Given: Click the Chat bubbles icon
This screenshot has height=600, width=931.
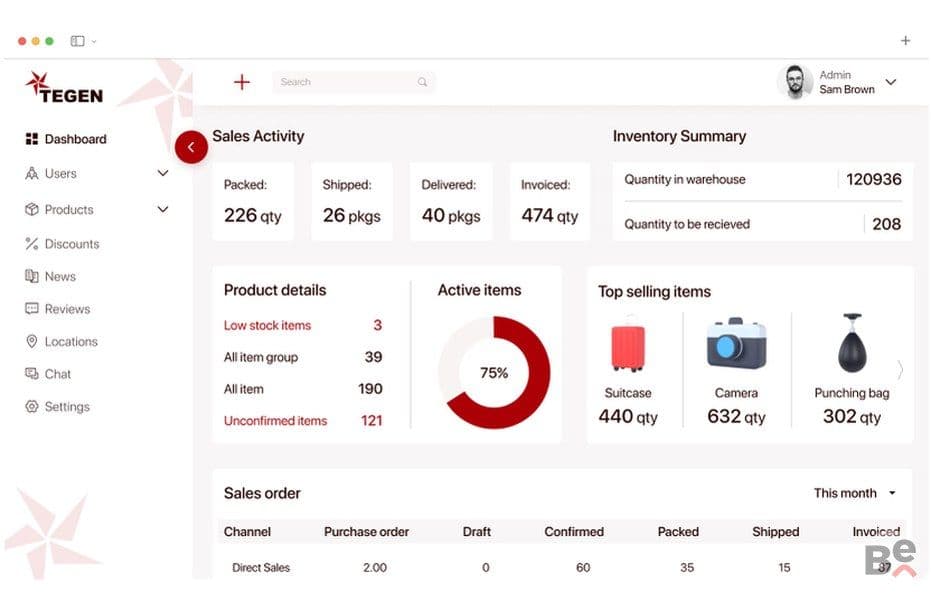Looking at the screenshot, I should [31, 373].
